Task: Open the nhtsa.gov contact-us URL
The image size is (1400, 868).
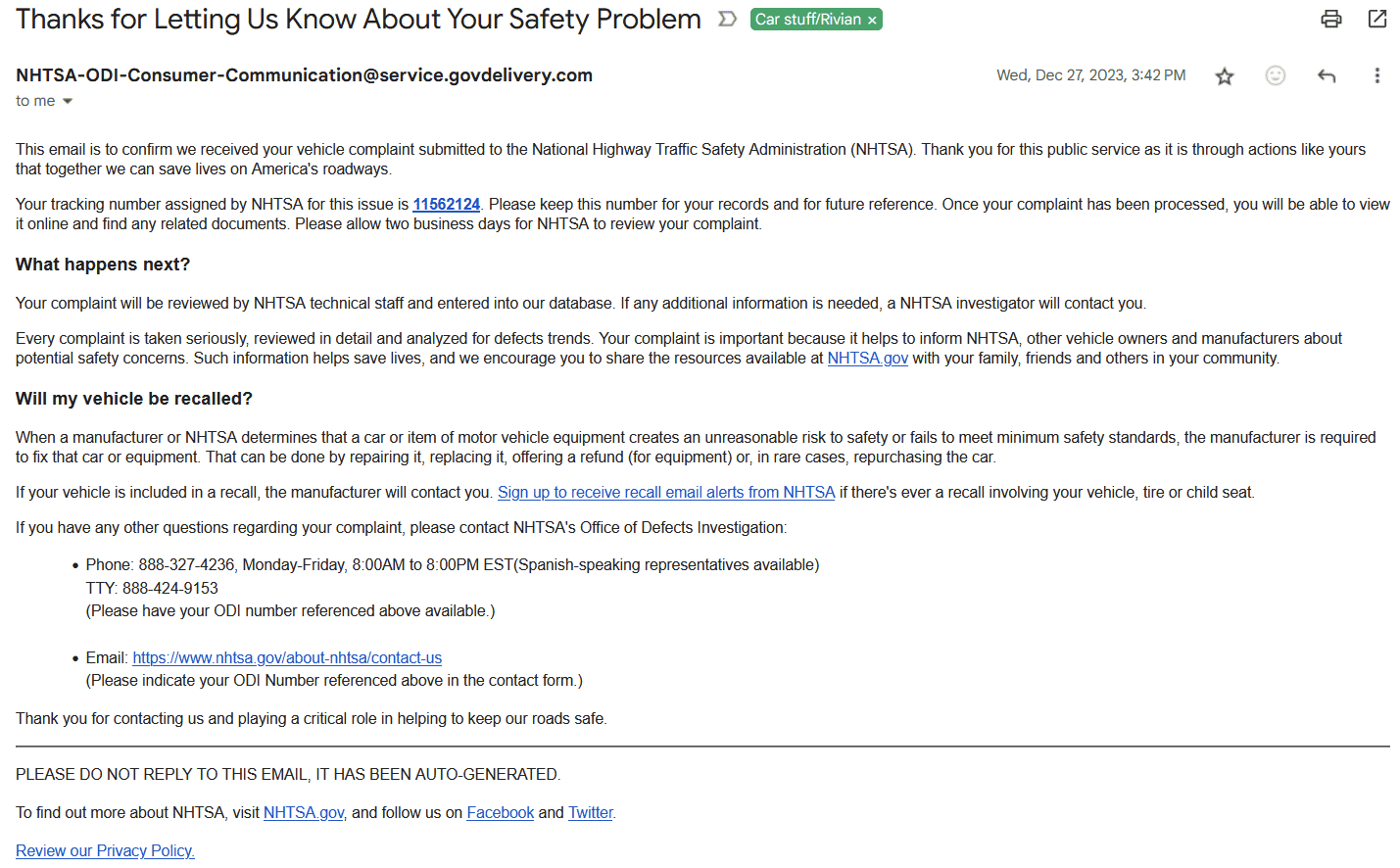Action: pyautogui.click(x=287, y=658)
